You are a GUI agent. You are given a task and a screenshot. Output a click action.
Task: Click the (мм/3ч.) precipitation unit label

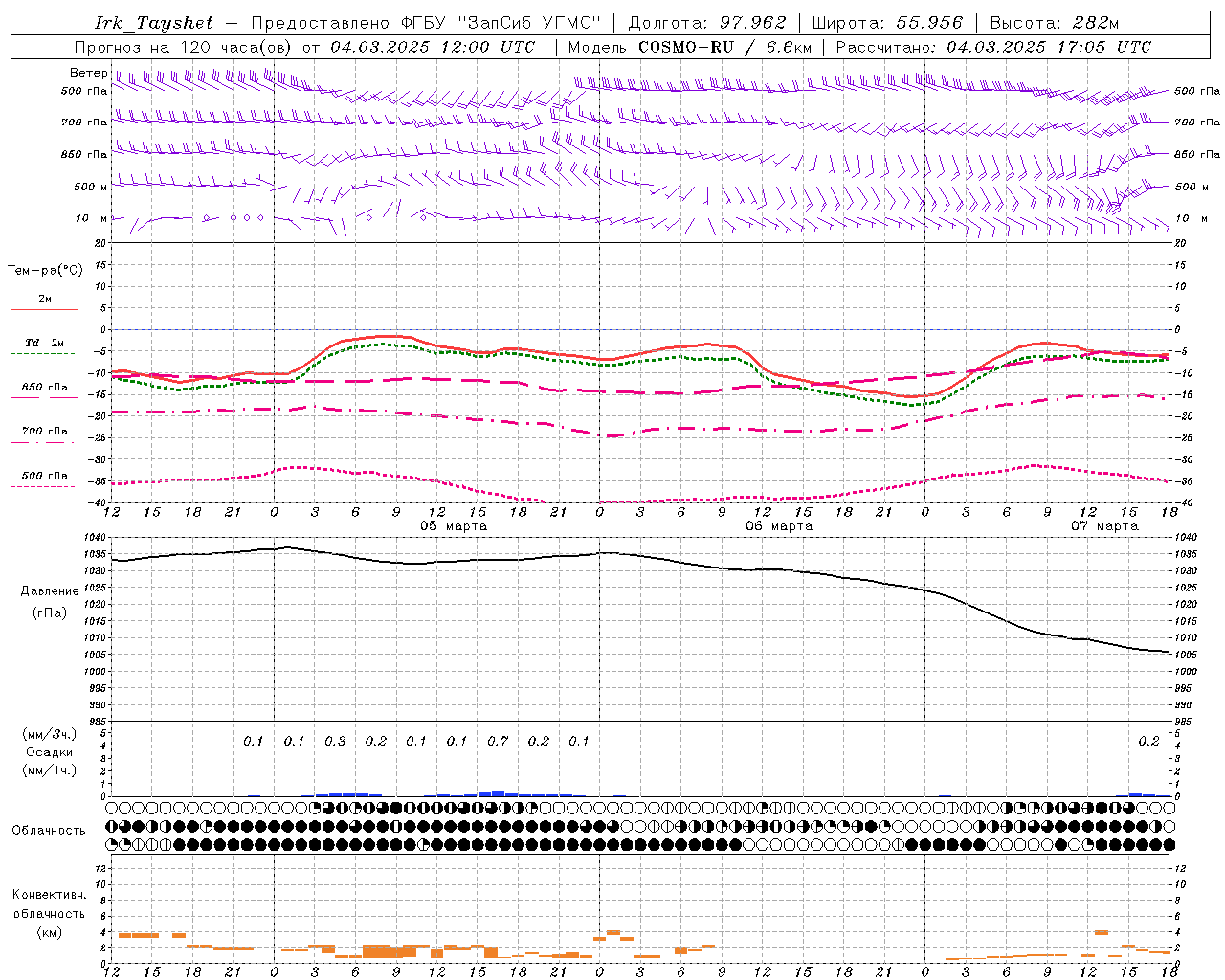pyautogui.click(x=50, y=735)
